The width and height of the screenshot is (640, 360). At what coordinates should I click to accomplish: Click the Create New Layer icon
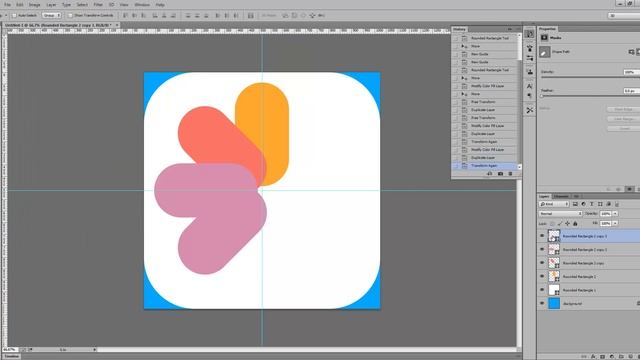point(630,357)
